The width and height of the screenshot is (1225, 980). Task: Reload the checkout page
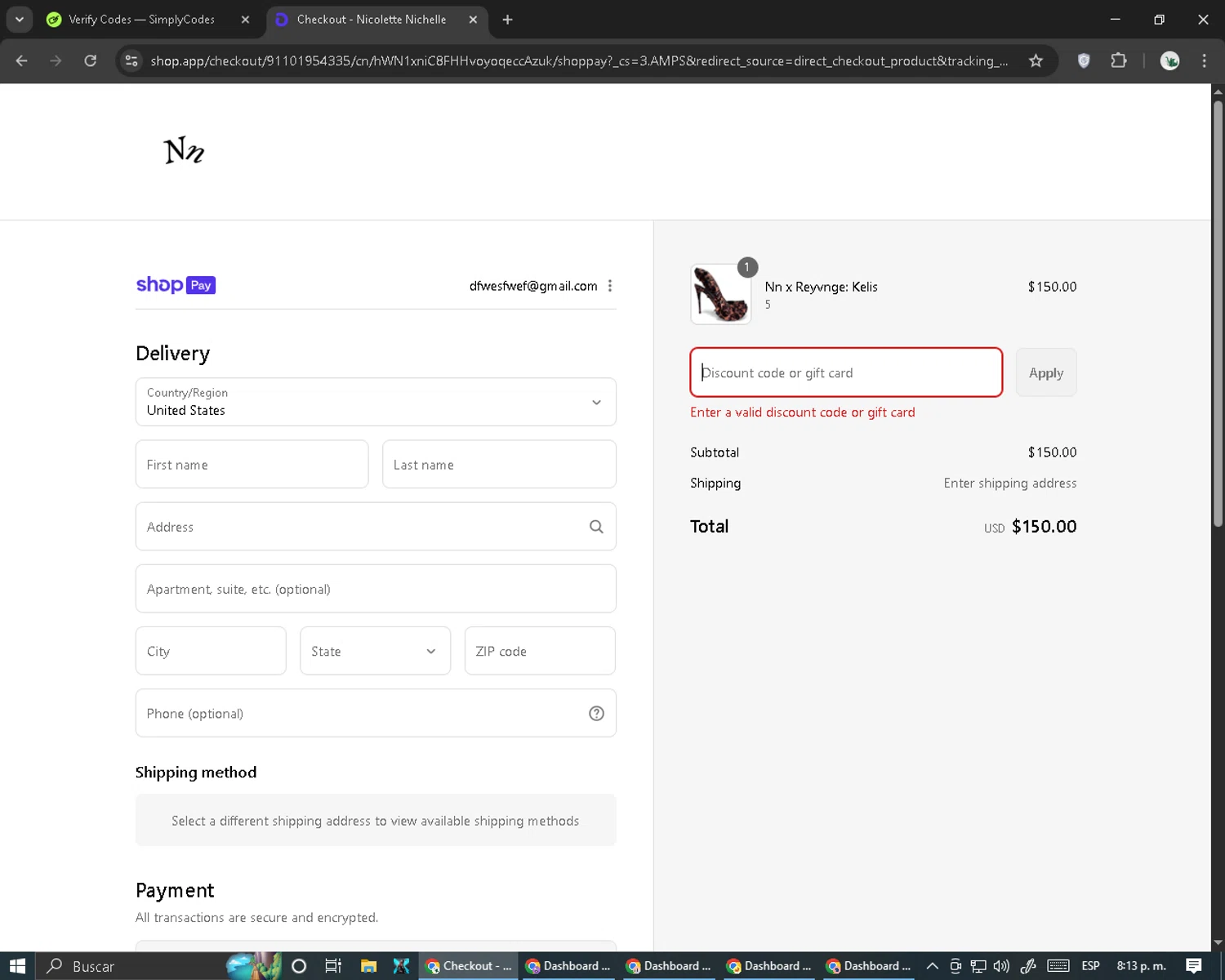91,60
